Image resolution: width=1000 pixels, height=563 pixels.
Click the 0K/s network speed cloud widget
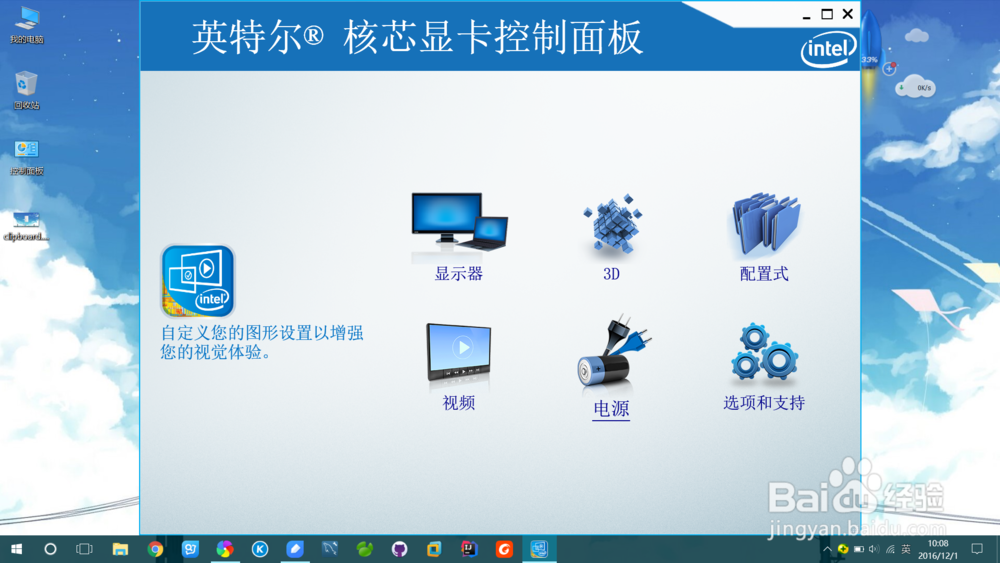coord(916,87)
